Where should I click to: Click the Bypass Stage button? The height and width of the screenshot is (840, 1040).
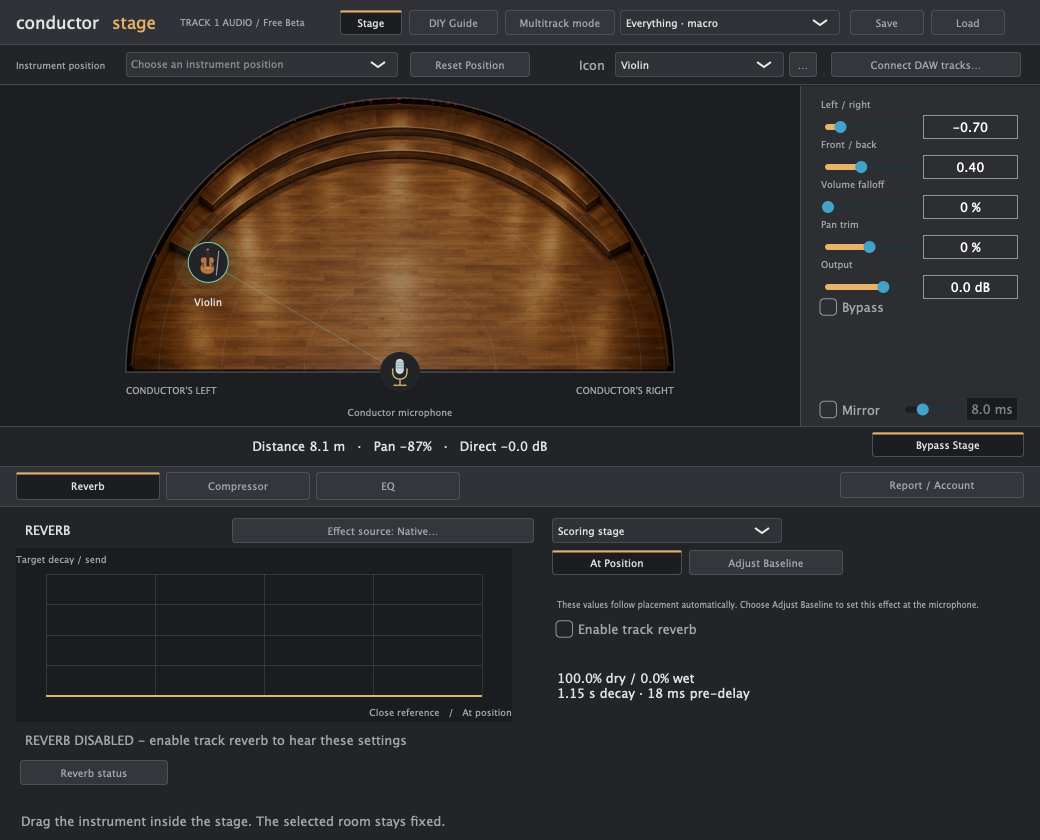947,445
